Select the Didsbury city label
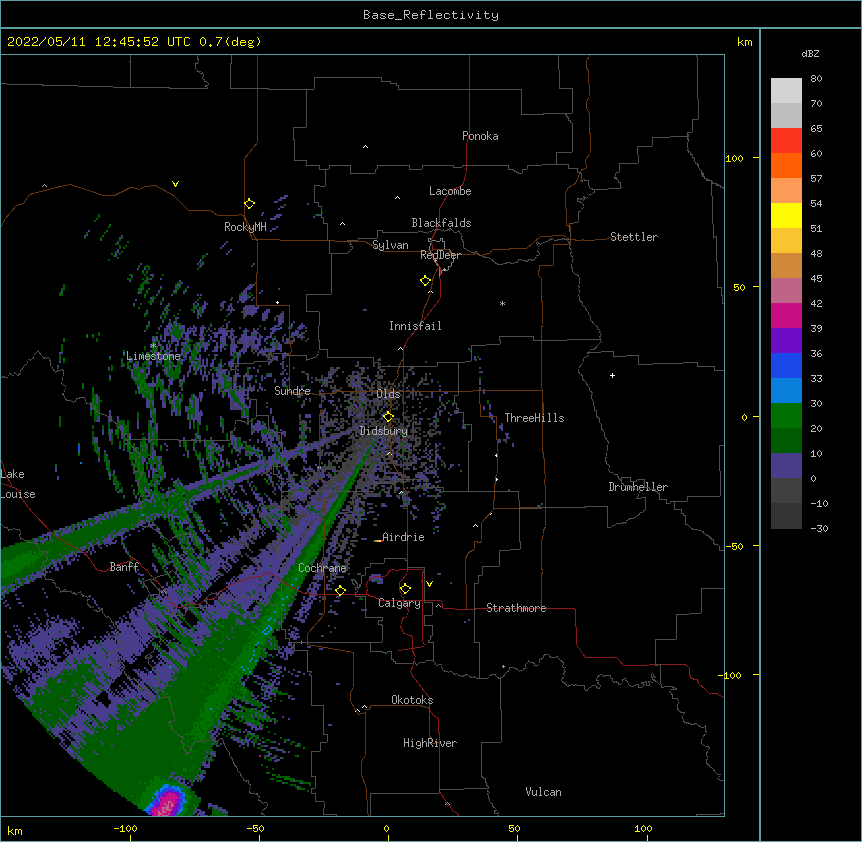This screenshot has height=842, width=862. point(384,431)
